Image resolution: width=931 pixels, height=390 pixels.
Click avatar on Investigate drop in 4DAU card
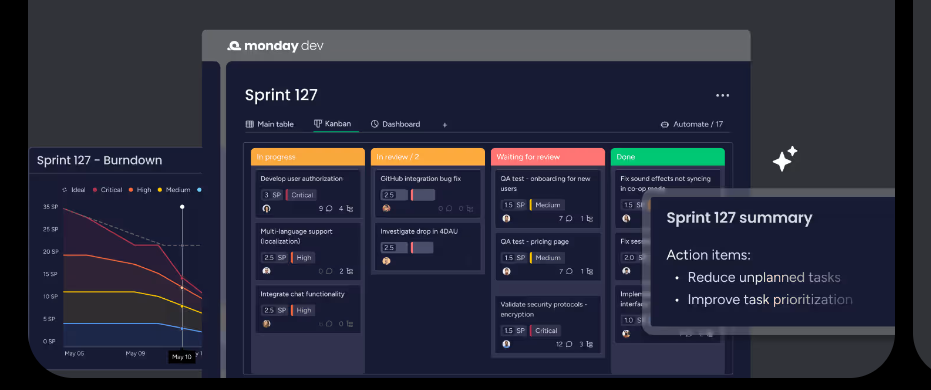pos(387,261)
